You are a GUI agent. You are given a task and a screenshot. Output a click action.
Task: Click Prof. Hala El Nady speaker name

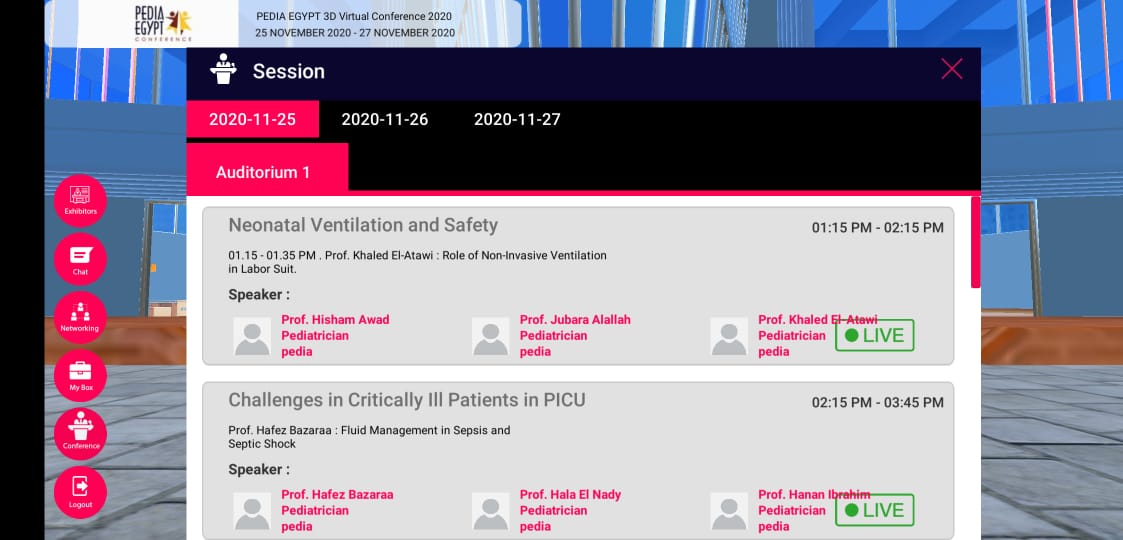click(x=570, y=495)
